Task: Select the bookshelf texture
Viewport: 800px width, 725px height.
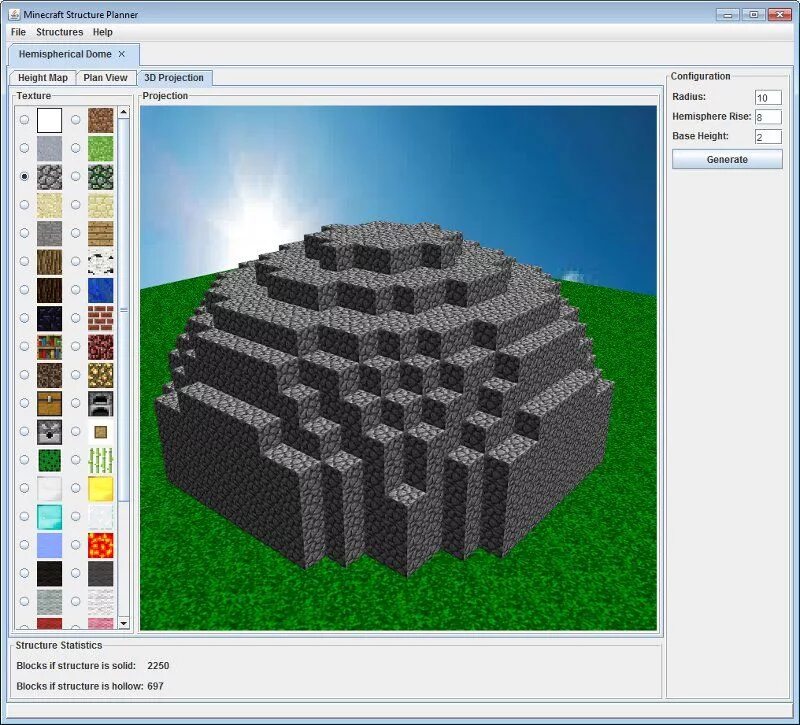Action: (49, 346)
